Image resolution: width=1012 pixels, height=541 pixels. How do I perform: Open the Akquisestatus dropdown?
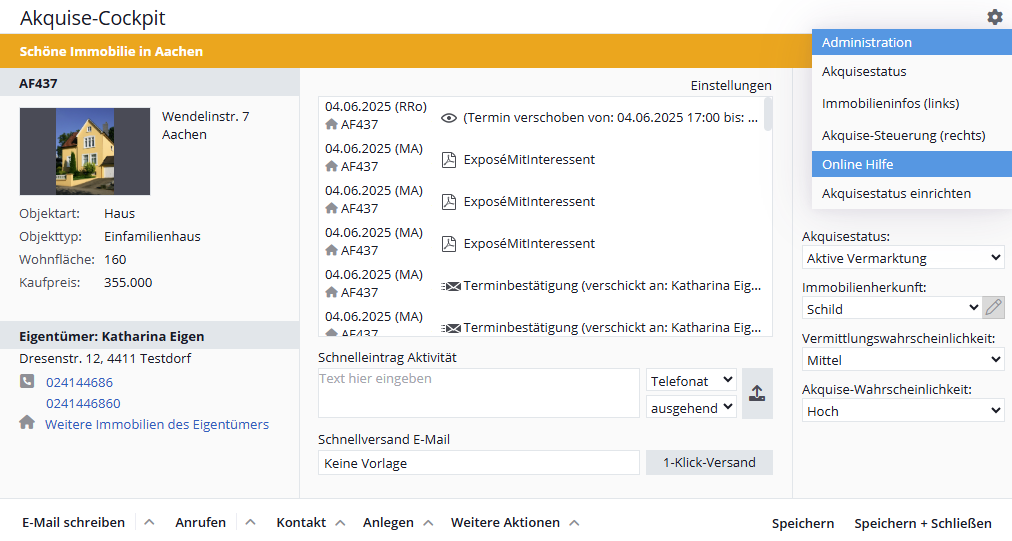902,258
